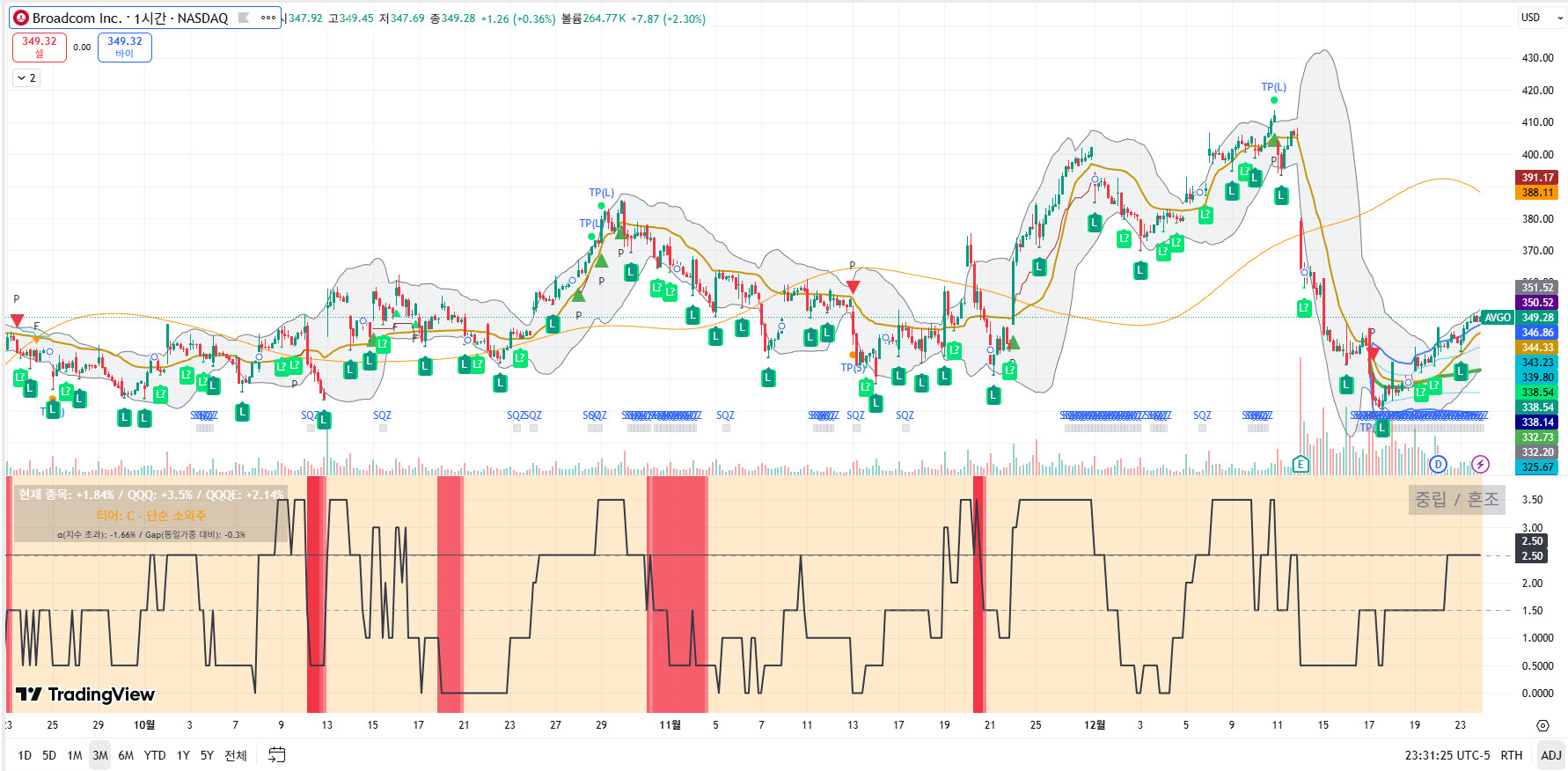Click the green TP(L) dot near October 29
The width and height of the screenshot is (1568, 771).
coord(601,206)
